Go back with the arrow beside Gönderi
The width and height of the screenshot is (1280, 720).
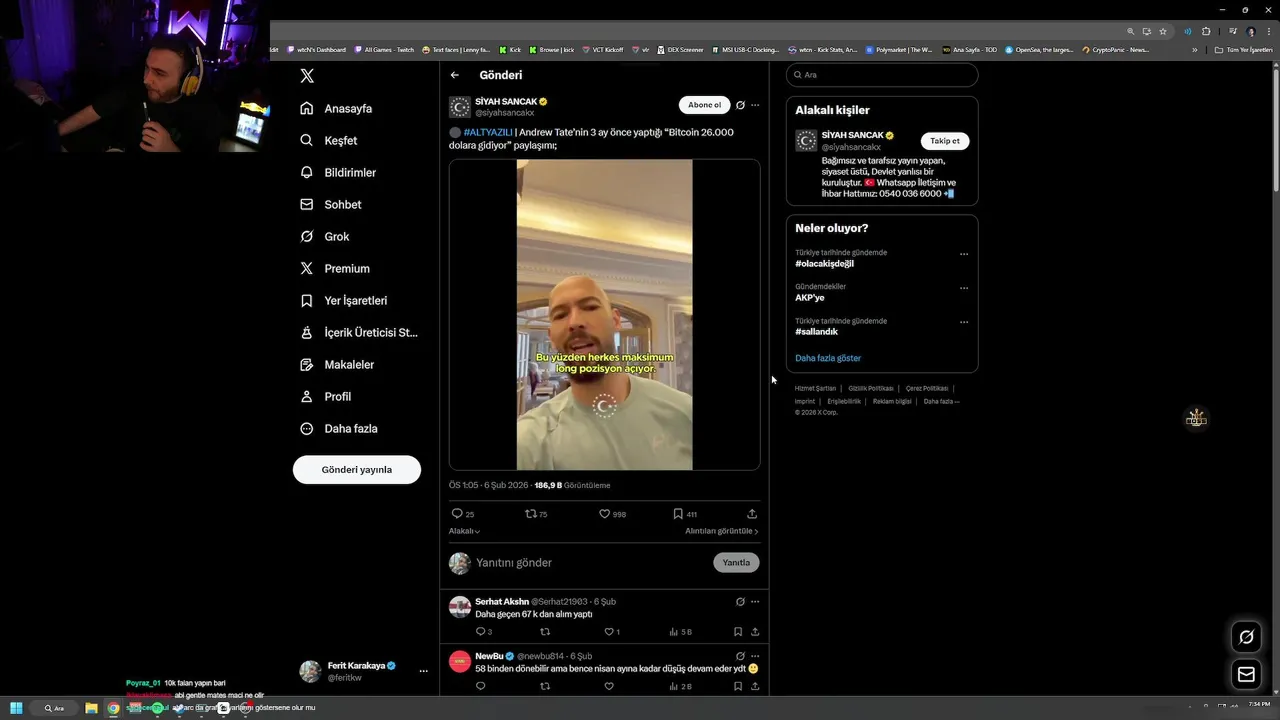click(455, 75)
